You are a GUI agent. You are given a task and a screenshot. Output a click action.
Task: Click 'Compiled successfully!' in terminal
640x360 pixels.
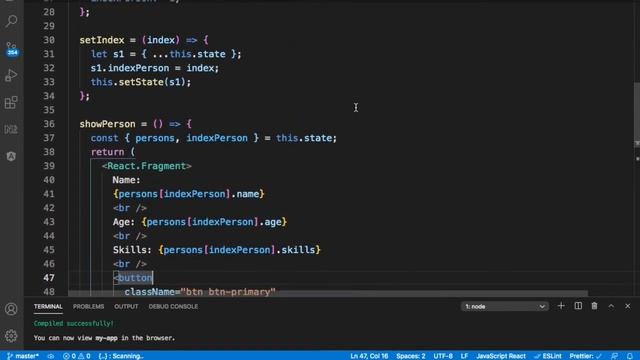(x=73, y=324)
